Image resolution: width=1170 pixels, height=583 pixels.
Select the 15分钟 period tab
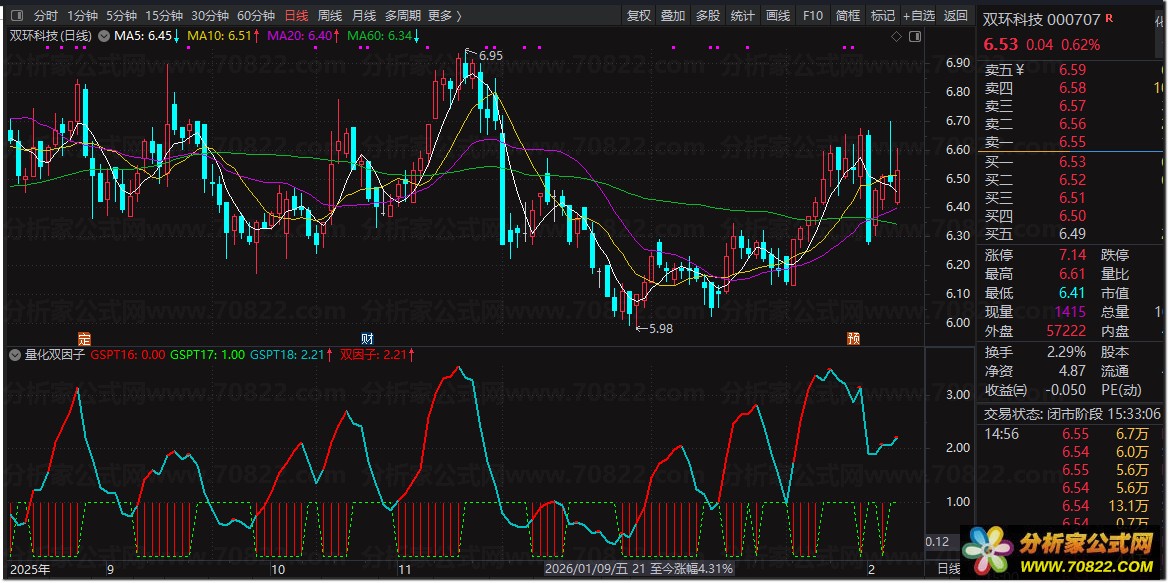click(x=163, y=16)
